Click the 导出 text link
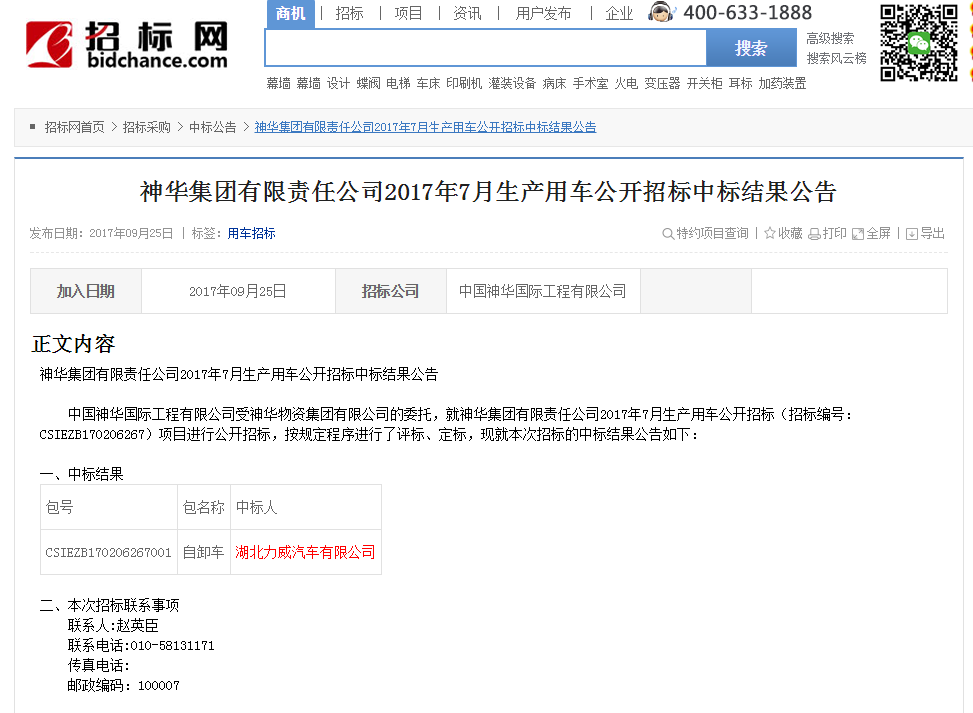Screen dimensions: 973x713 [x=933, y=233]
